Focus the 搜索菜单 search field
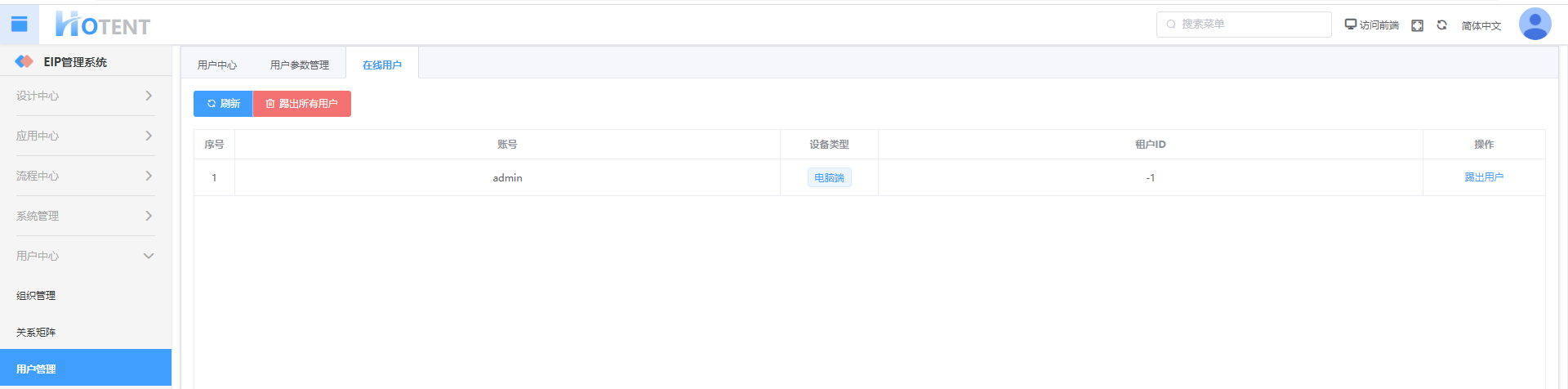The width and height of the screenshot is (1568, 389). (1244, 25)
